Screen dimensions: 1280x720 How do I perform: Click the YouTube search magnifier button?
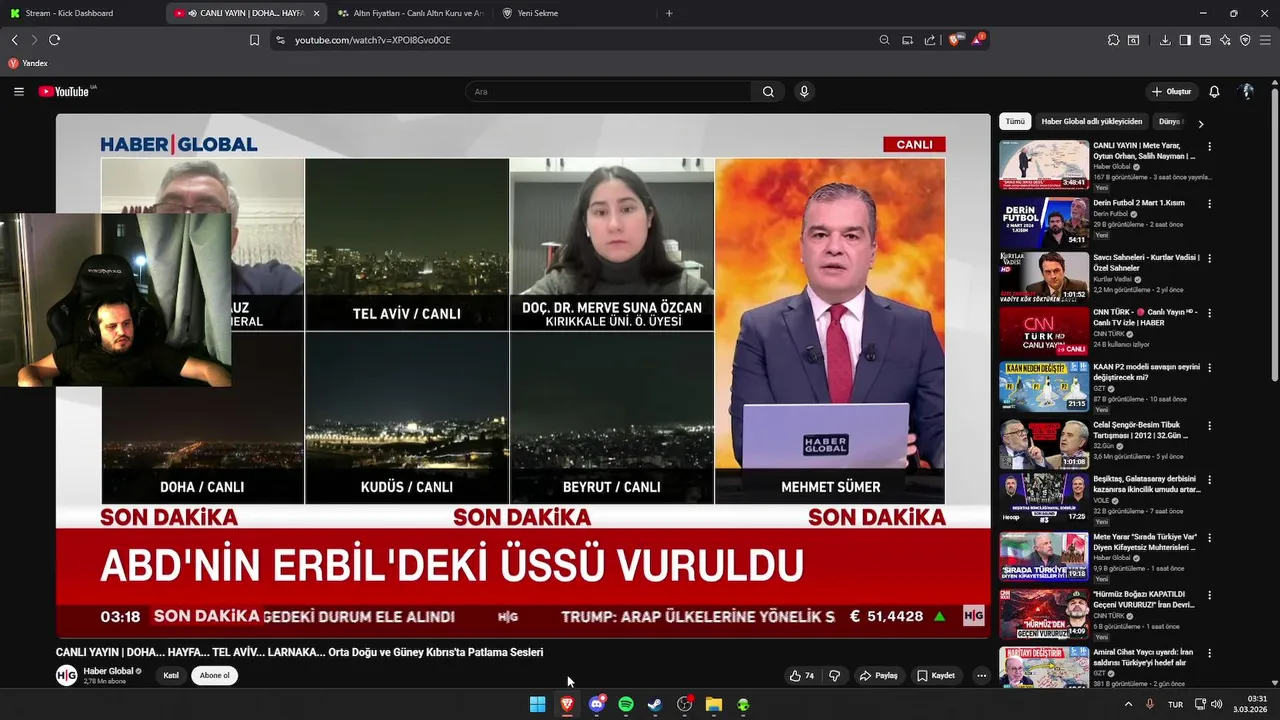(x=768, y=91)
